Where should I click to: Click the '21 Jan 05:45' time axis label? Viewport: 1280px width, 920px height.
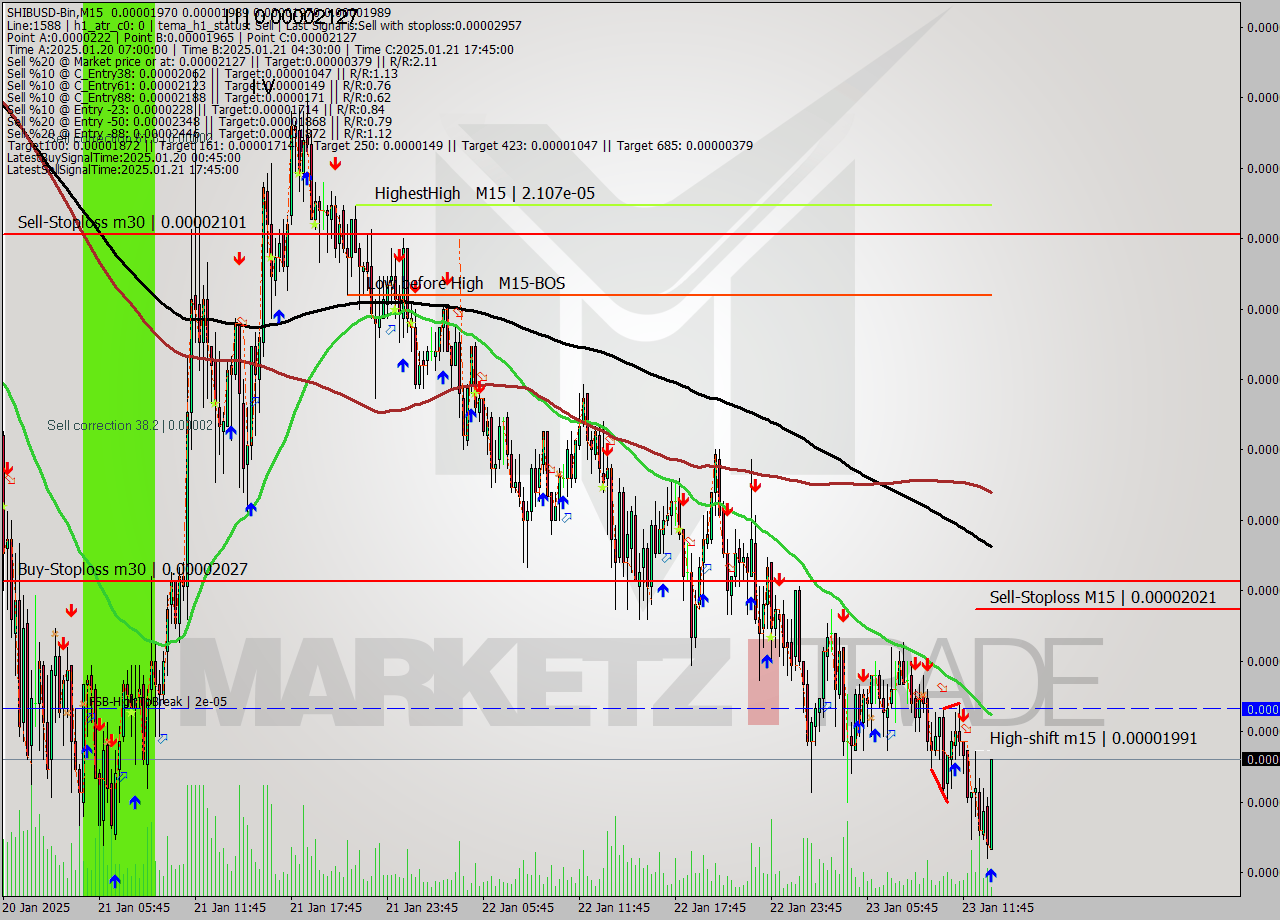point(134,907)
